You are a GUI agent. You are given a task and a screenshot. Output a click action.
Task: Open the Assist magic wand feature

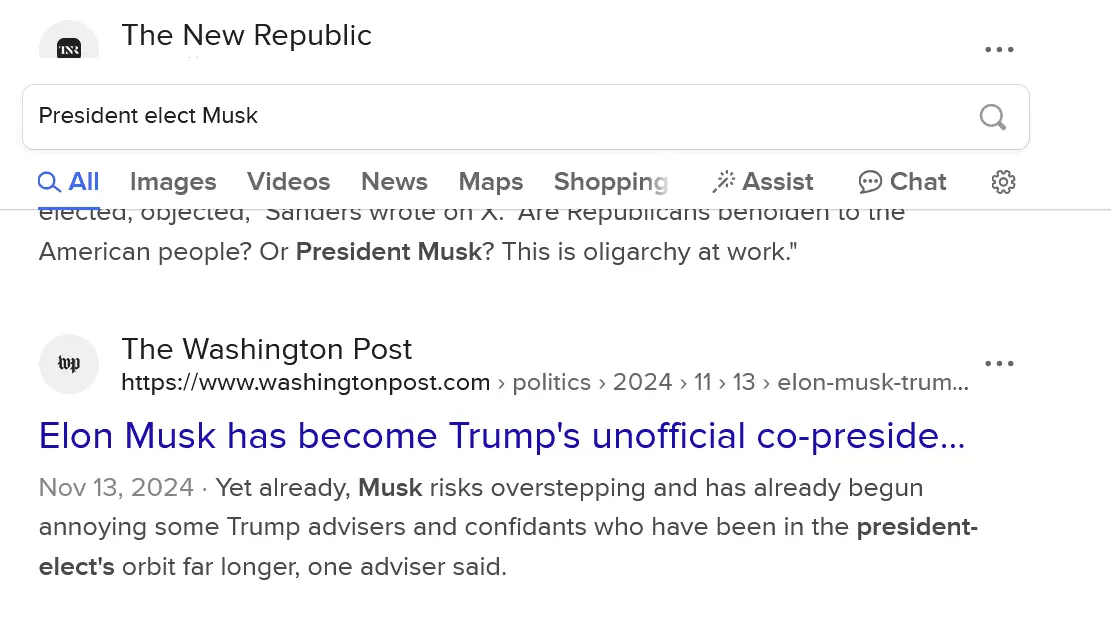[x=763, y=181]
